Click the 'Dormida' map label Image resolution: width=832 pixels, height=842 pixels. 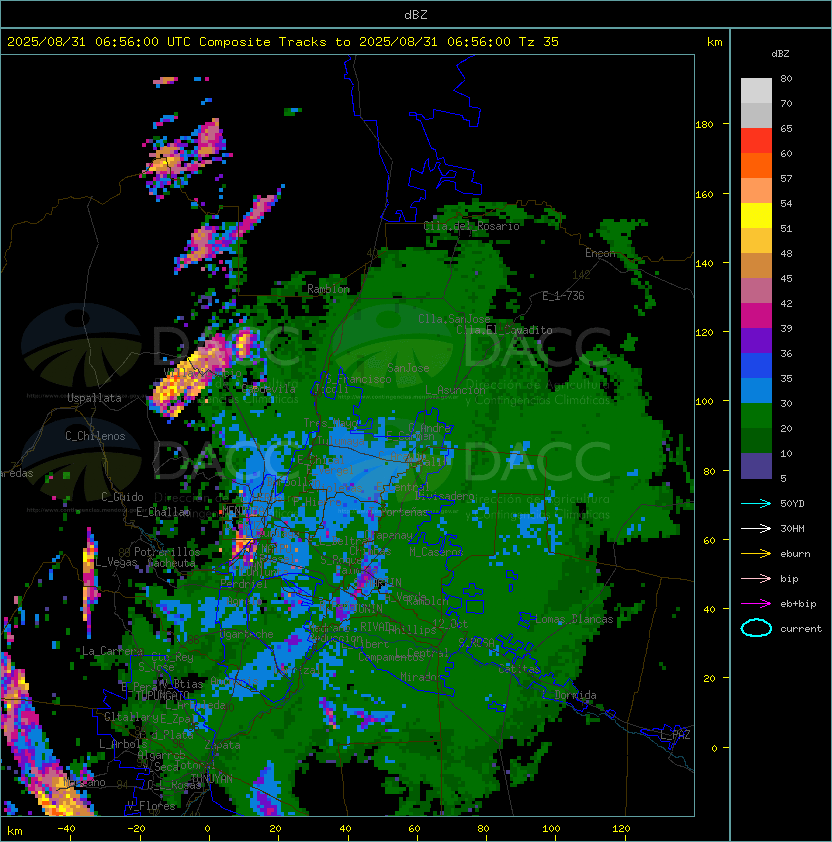click(575, 695)
